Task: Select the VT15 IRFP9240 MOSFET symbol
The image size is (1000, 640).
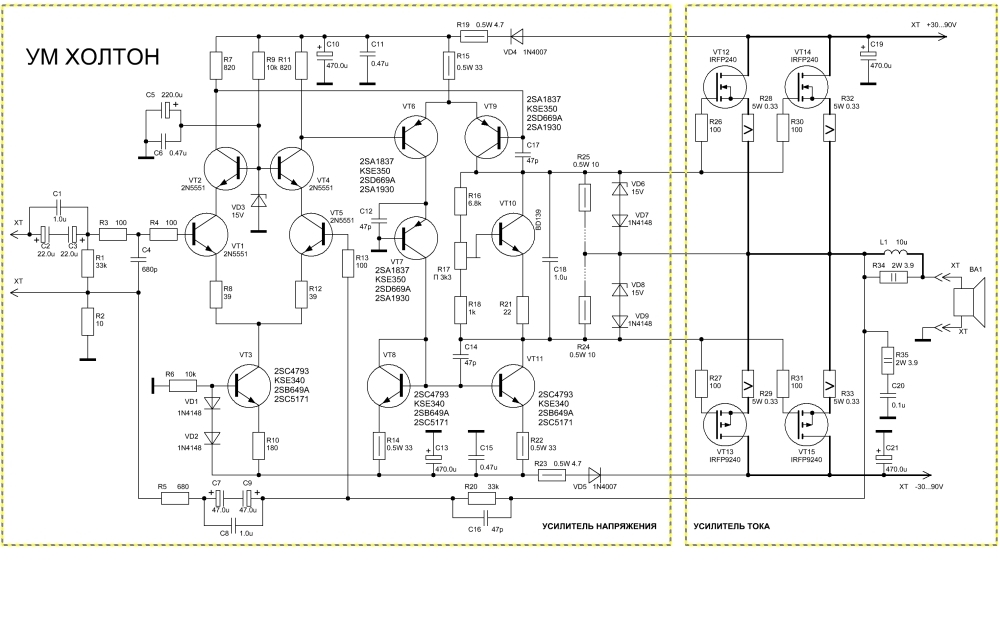Action: click(806, 425)
